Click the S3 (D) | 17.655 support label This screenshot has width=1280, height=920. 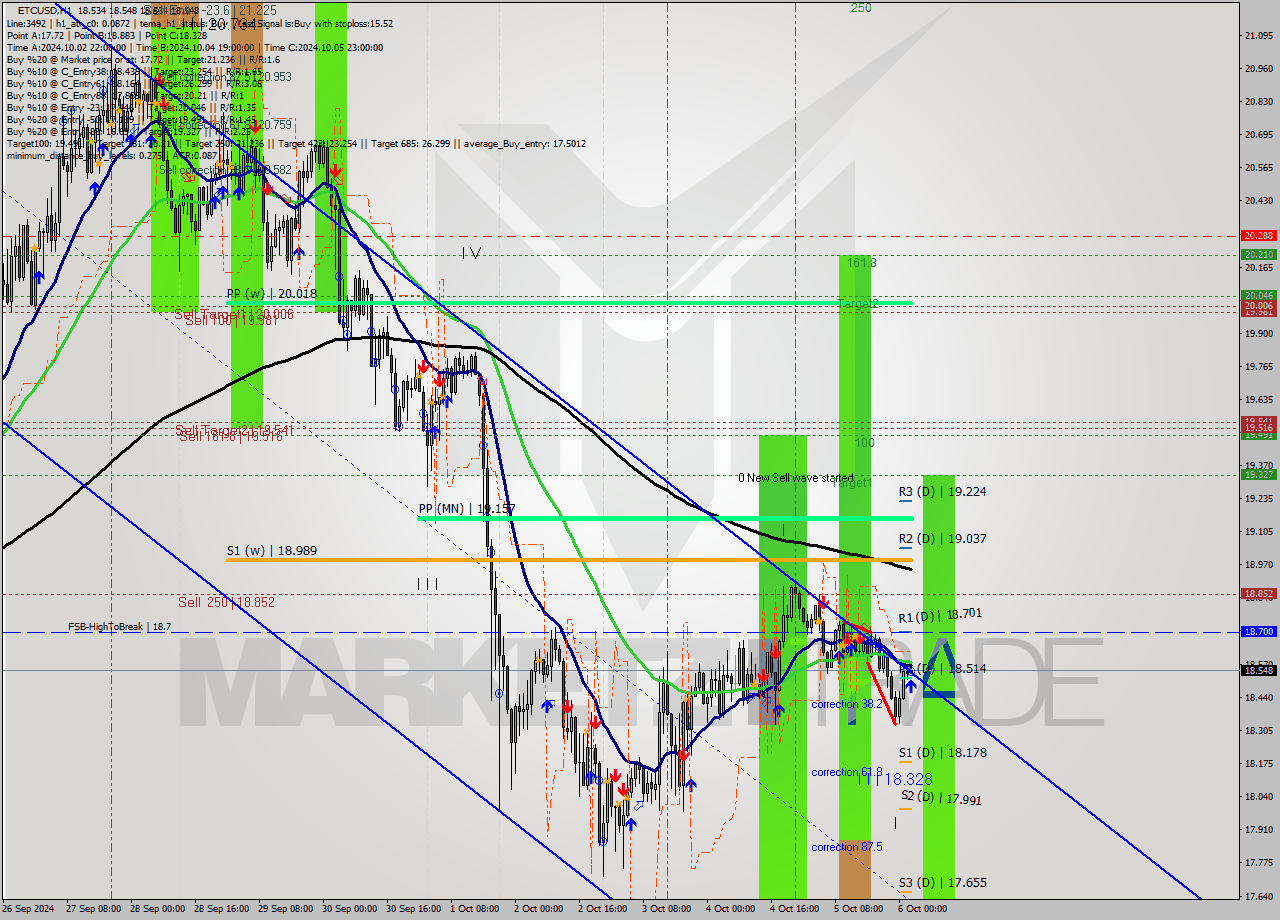tap(942, 884)
